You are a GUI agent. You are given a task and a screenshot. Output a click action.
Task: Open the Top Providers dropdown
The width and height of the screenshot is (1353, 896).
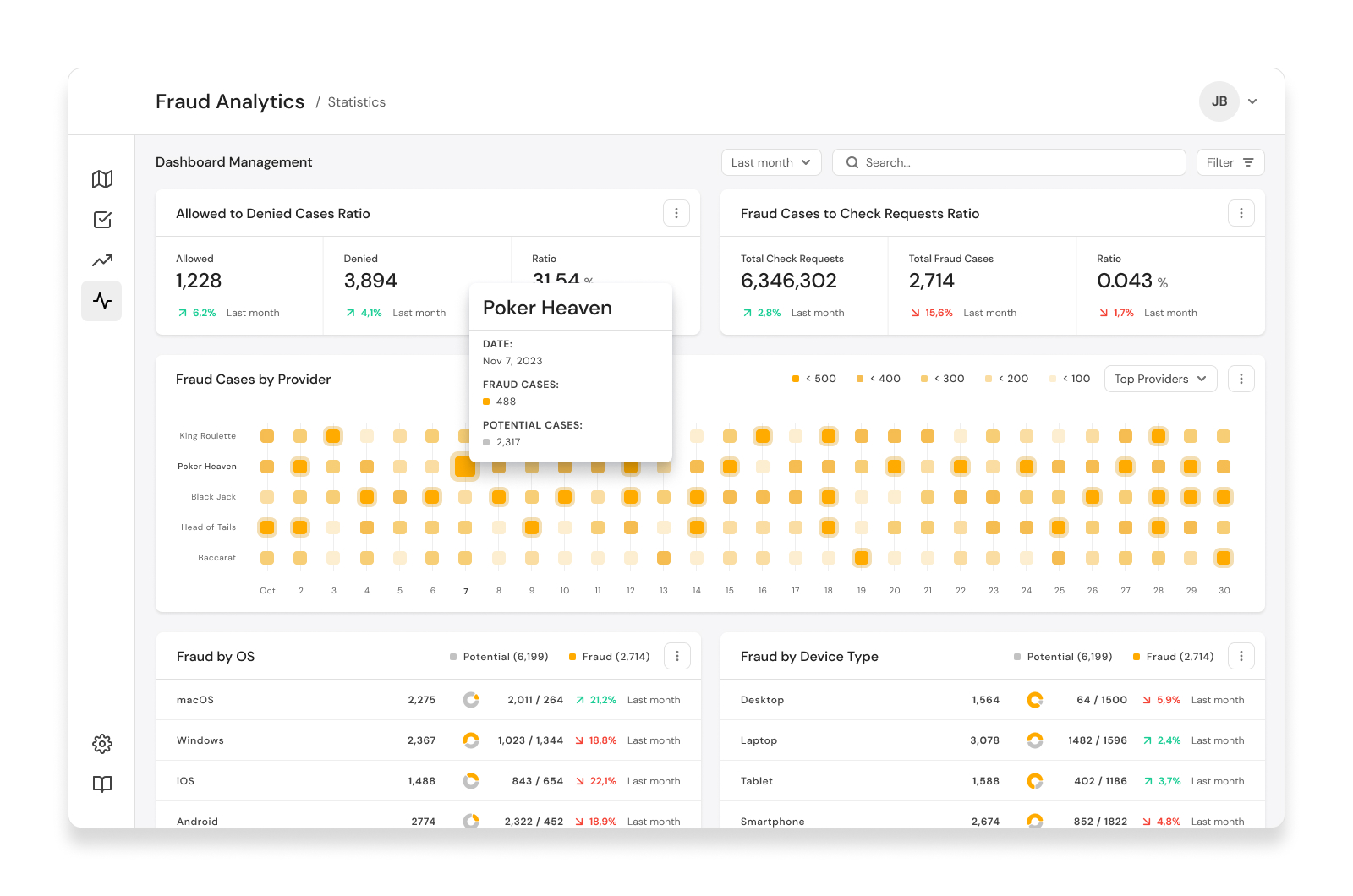(x=1161, y=379)
